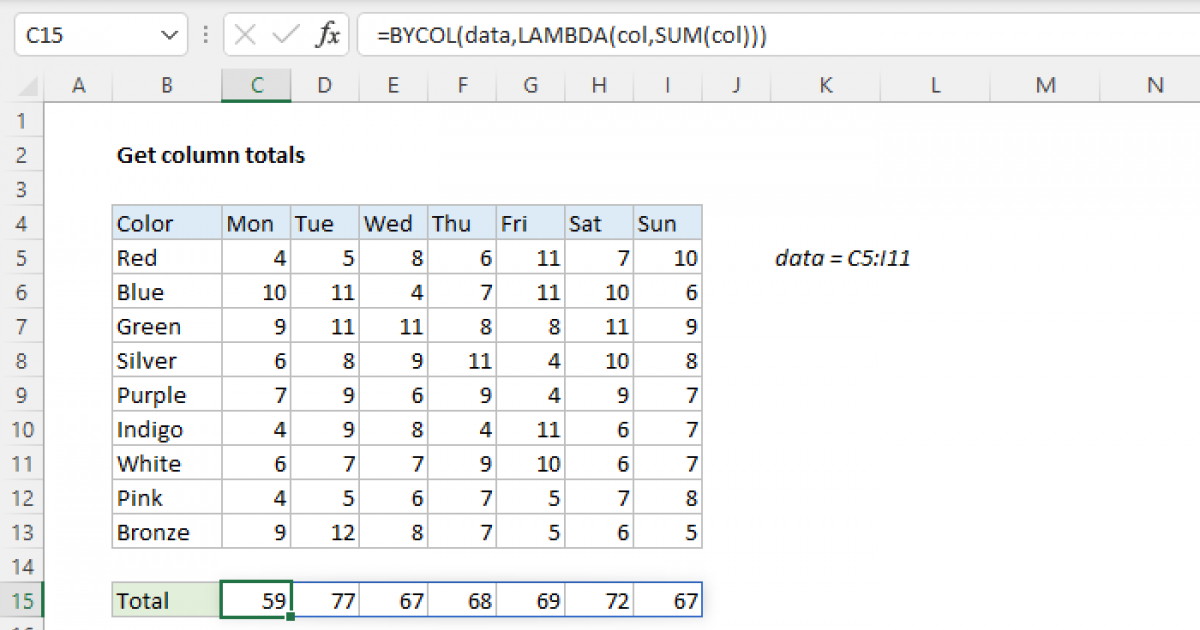This screenshot has width=1200, height=630.
Task: Select column M header
Action: 1045,87
